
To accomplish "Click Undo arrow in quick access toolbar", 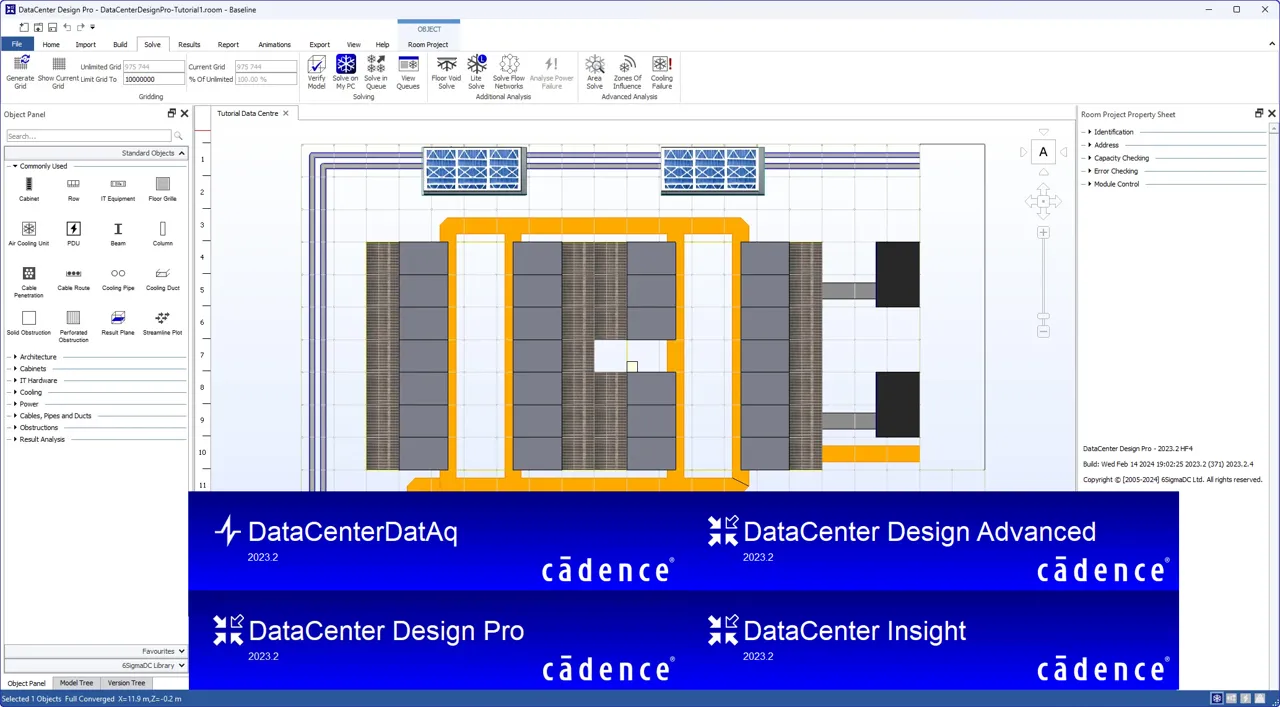I will pos(66,27).
